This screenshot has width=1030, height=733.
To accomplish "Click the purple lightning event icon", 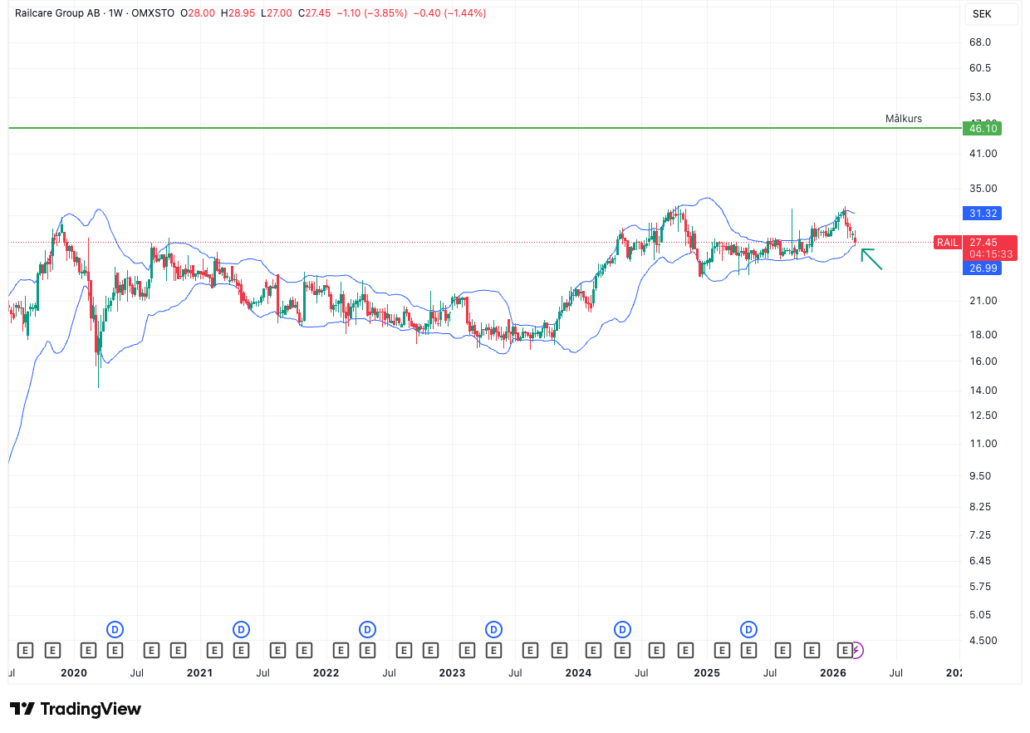I will (857, 650).
